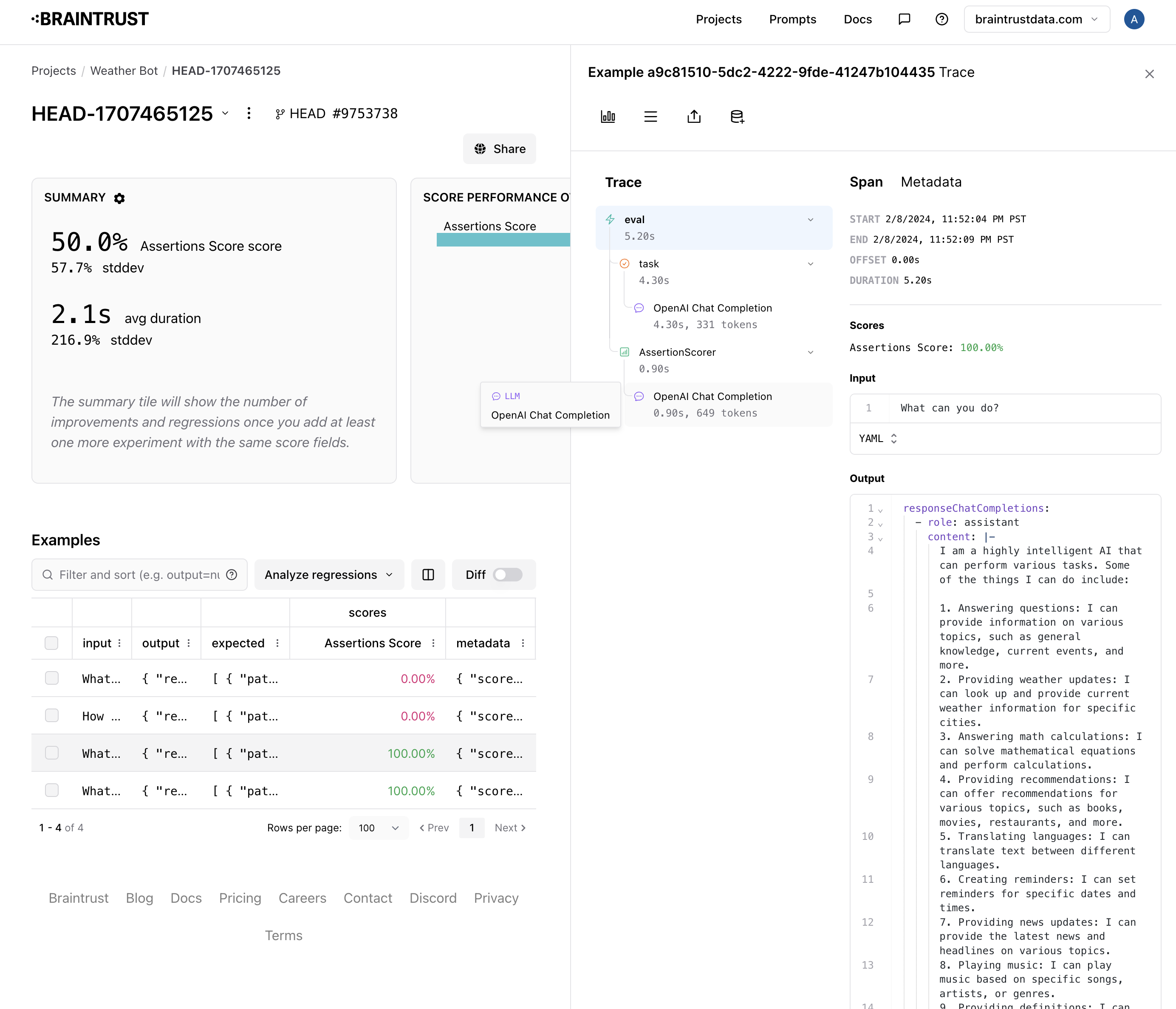Viewport: 1176px width, 1009px height.
Task: Click the Share button
Action: 500,149
